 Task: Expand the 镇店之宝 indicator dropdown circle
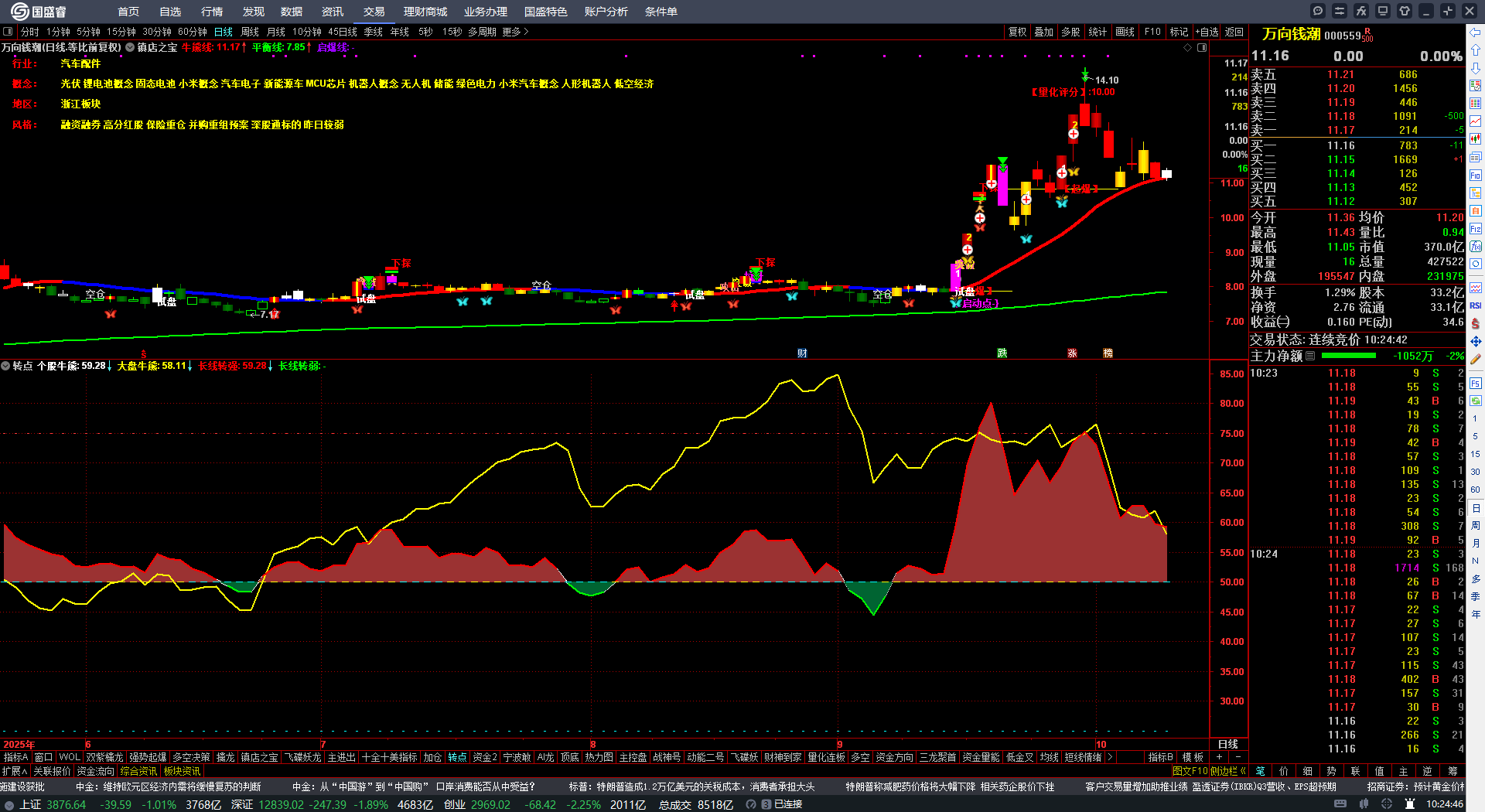point(130,47)
